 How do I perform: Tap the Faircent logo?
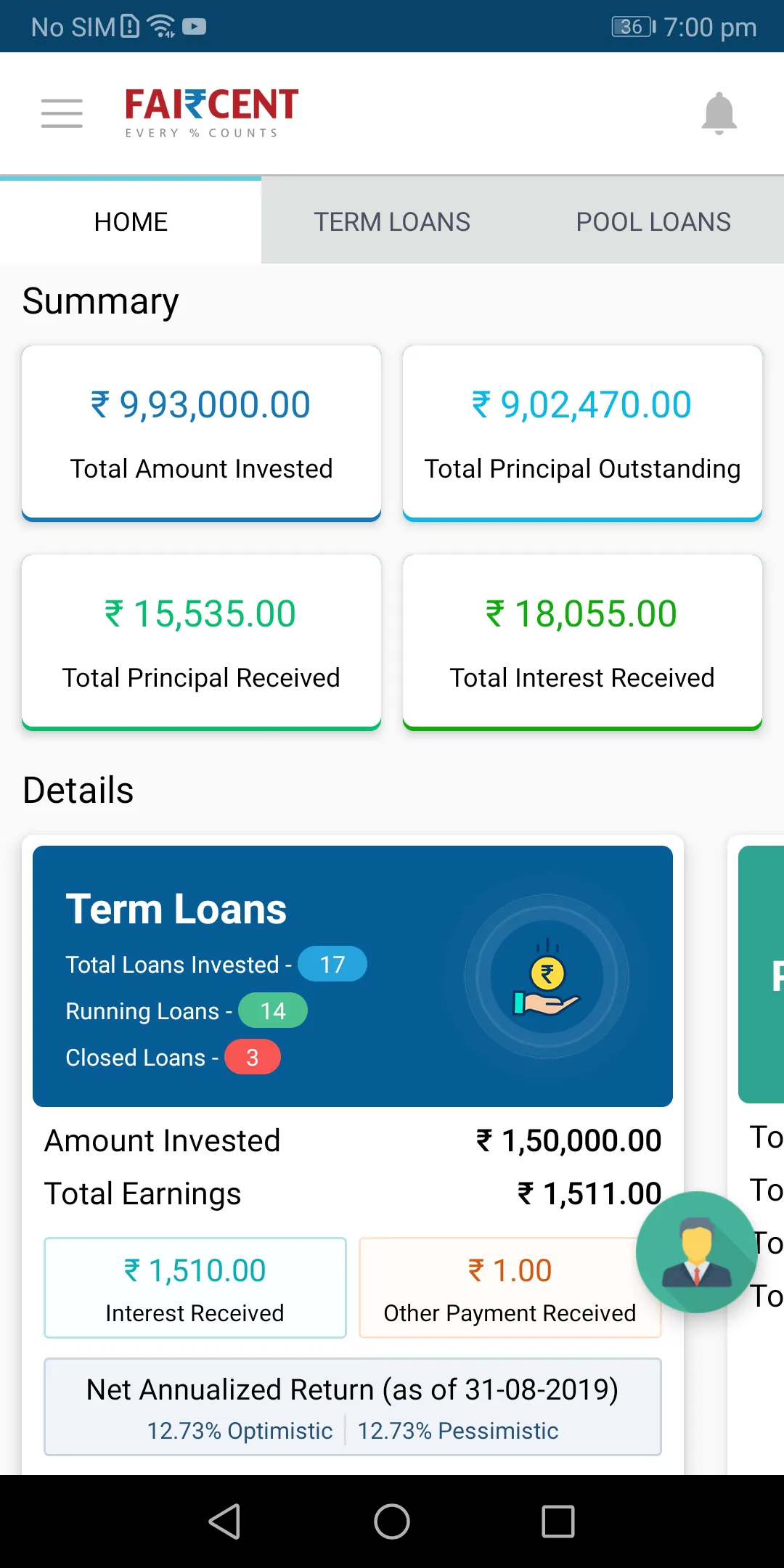pos(211,113)
